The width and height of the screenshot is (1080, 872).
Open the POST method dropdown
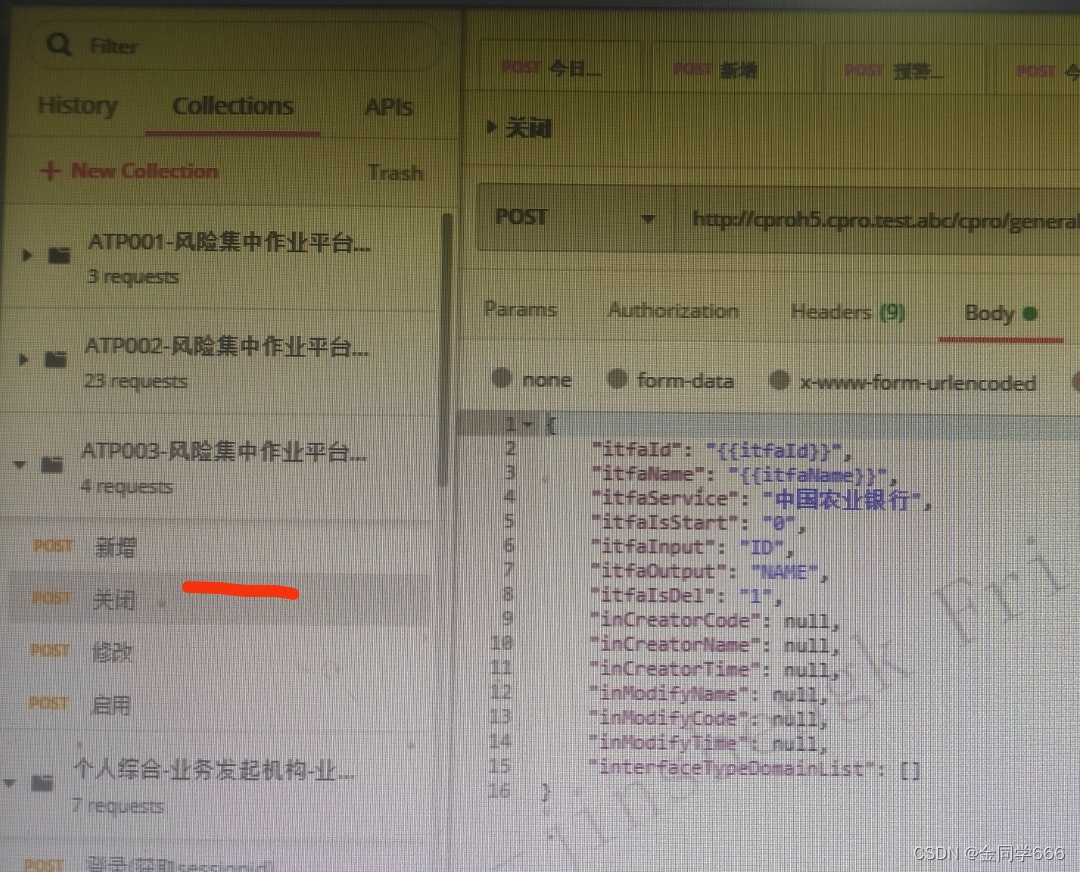pos(575,218)
